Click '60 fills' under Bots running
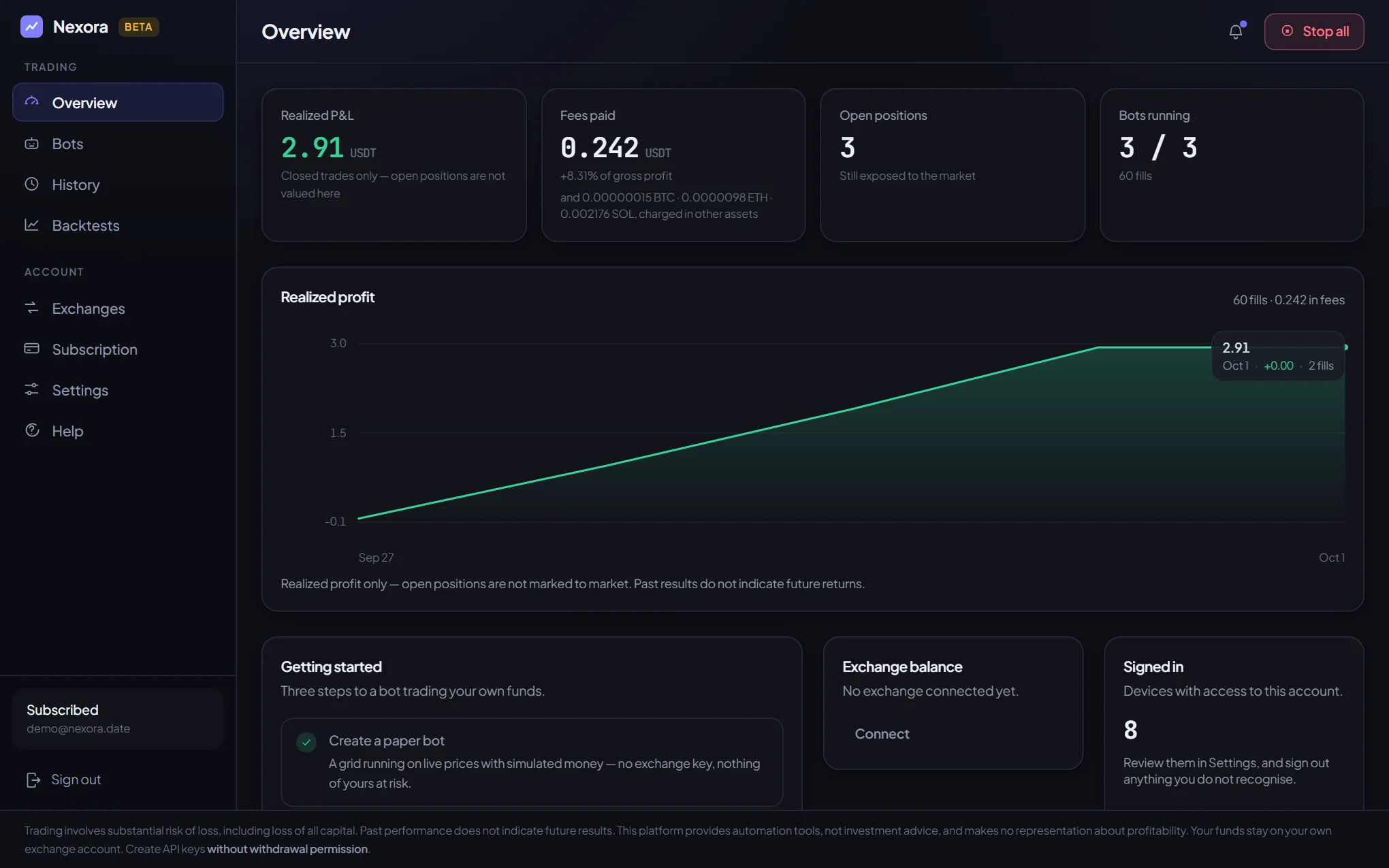The width and height of the screenshot is (1389, 868). [1135, 176]
